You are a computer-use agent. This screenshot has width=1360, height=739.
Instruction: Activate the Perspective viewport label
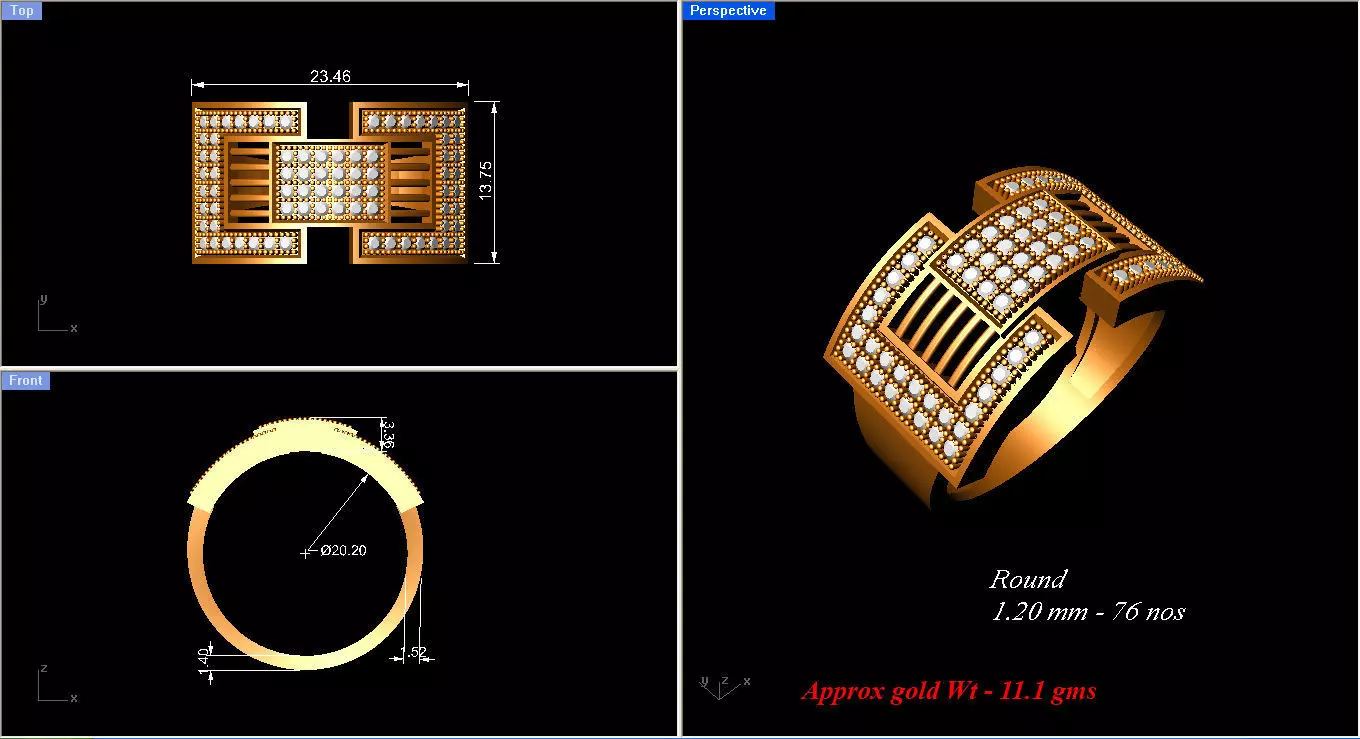point(728,11)
